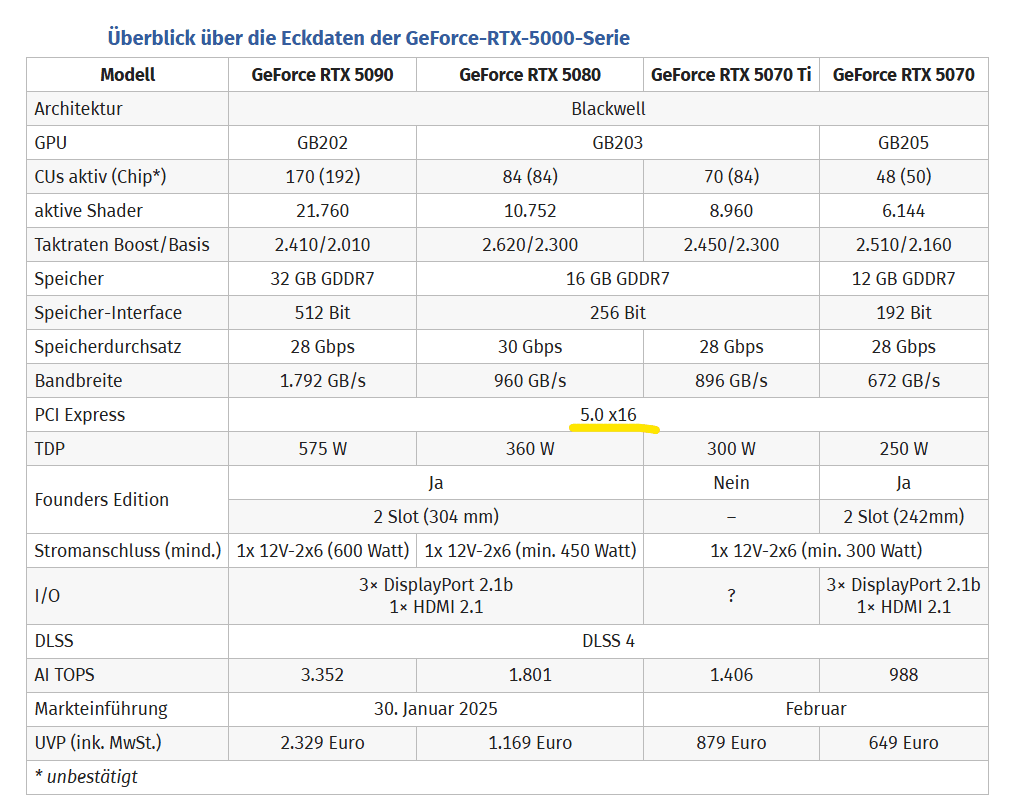Click the 'GeForce RTX 5080' column header
This screenshot has width=1034, height=811.
coord(530,75)
